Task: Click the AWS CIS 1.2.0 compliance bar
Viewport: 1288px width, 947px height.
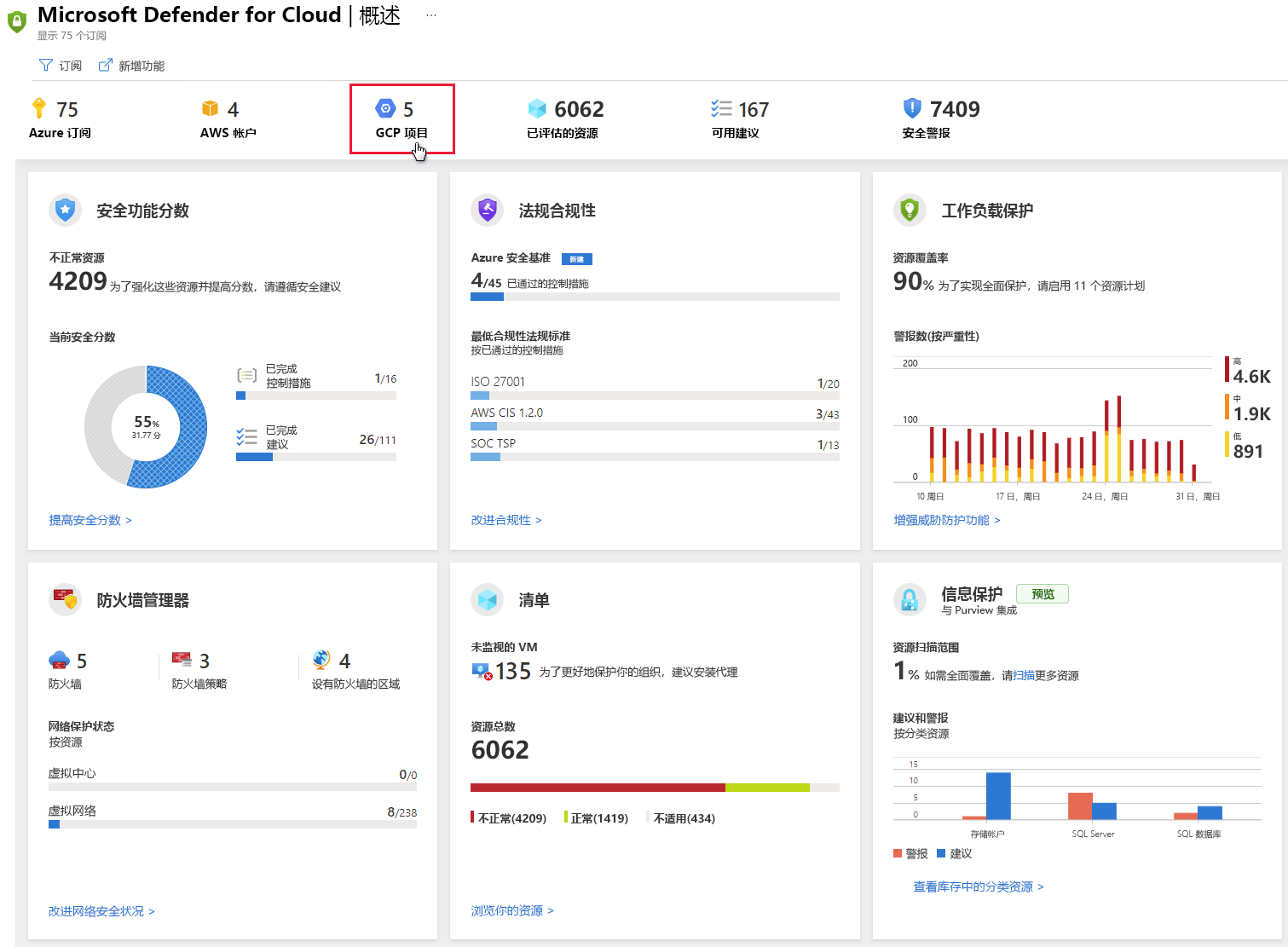Action: (x=655, y=426)
